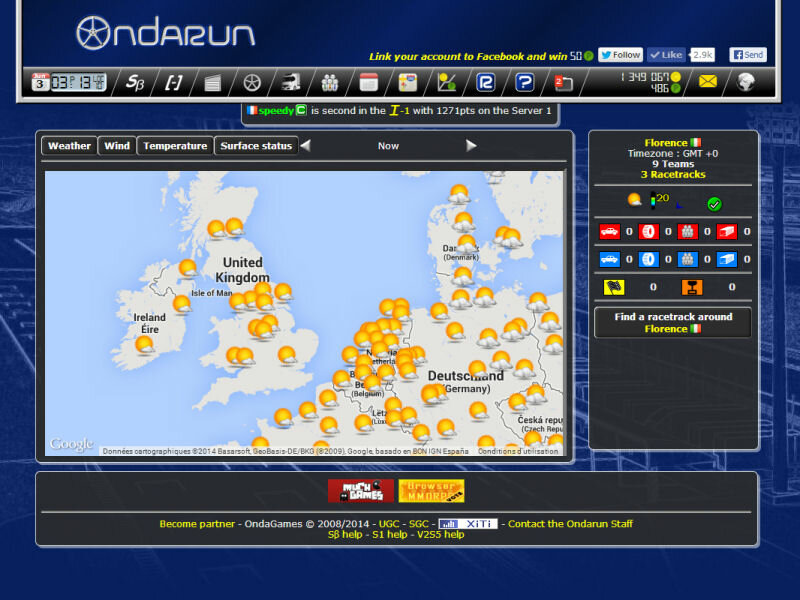This screenshot has width=800, height=600.
Task: Open the Contact the Ondarun Staff link
Action: 568,523
